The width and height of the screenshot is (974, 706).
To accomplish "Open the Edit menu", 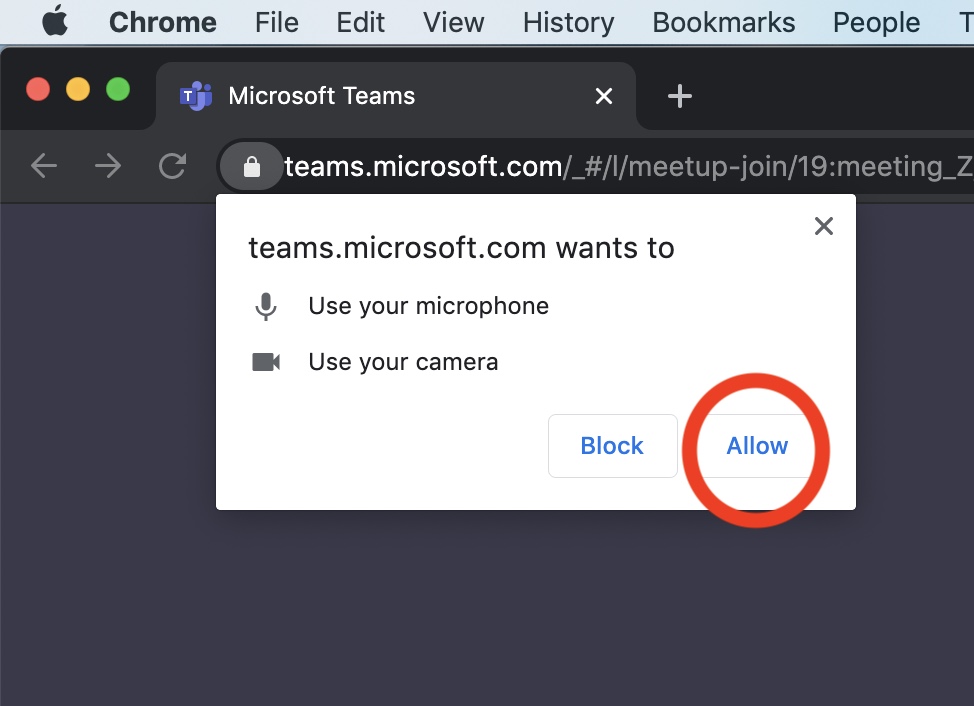I will tap(360, 22).
